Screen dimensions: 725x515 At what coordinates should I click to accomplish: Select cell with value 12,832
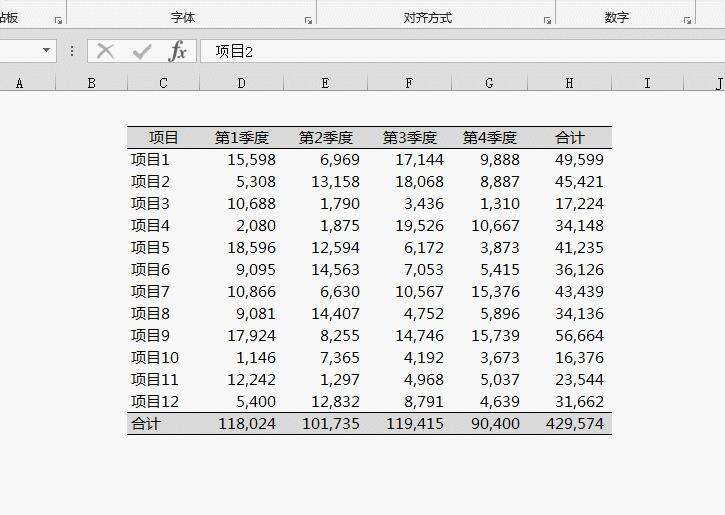point(326,401)
